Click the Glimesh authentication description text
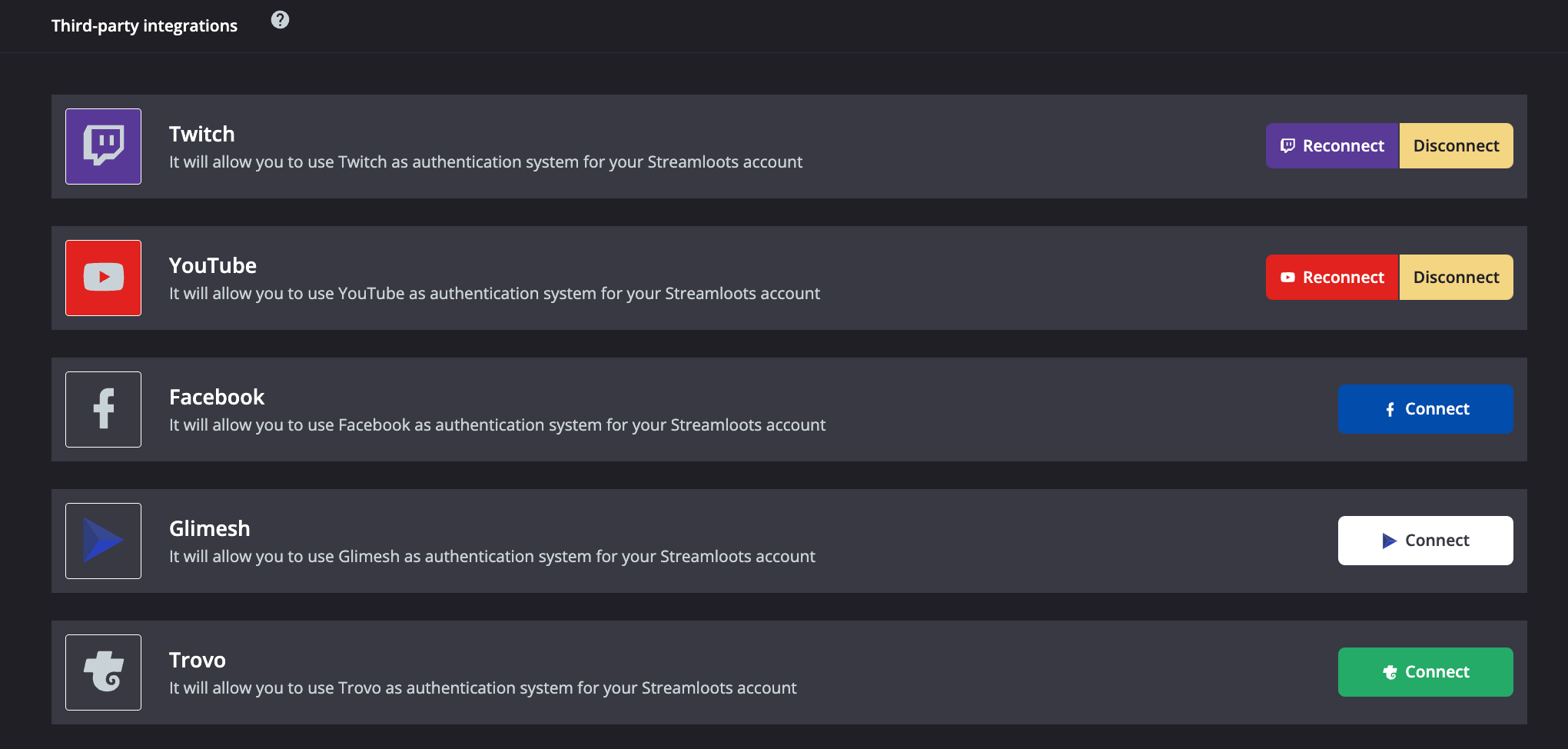1568x749 pixels. pos(492,557)
